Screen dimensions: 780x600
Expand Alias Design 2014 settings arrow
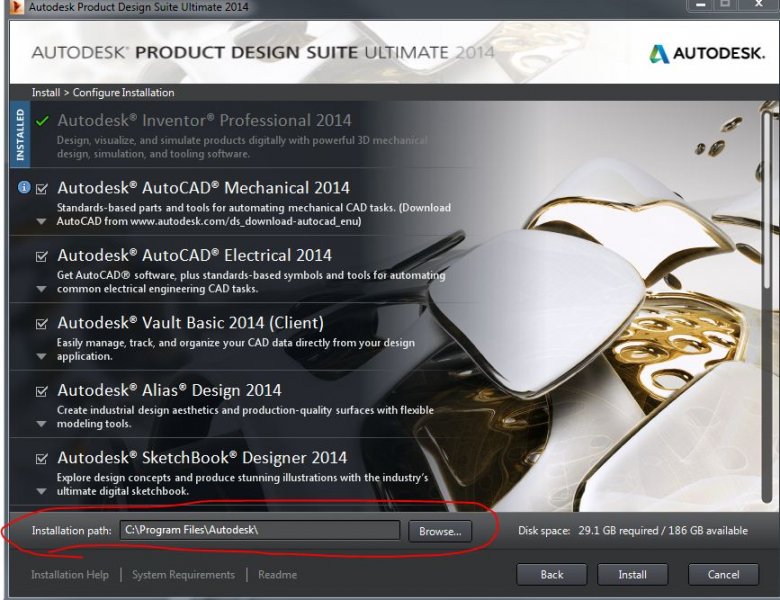coord(41,424)
